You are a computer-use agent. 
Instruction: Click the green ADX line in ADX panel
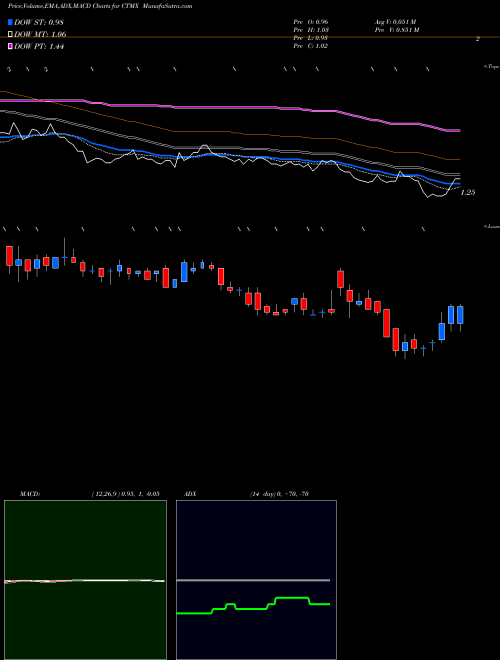click(x=253, y=606)
